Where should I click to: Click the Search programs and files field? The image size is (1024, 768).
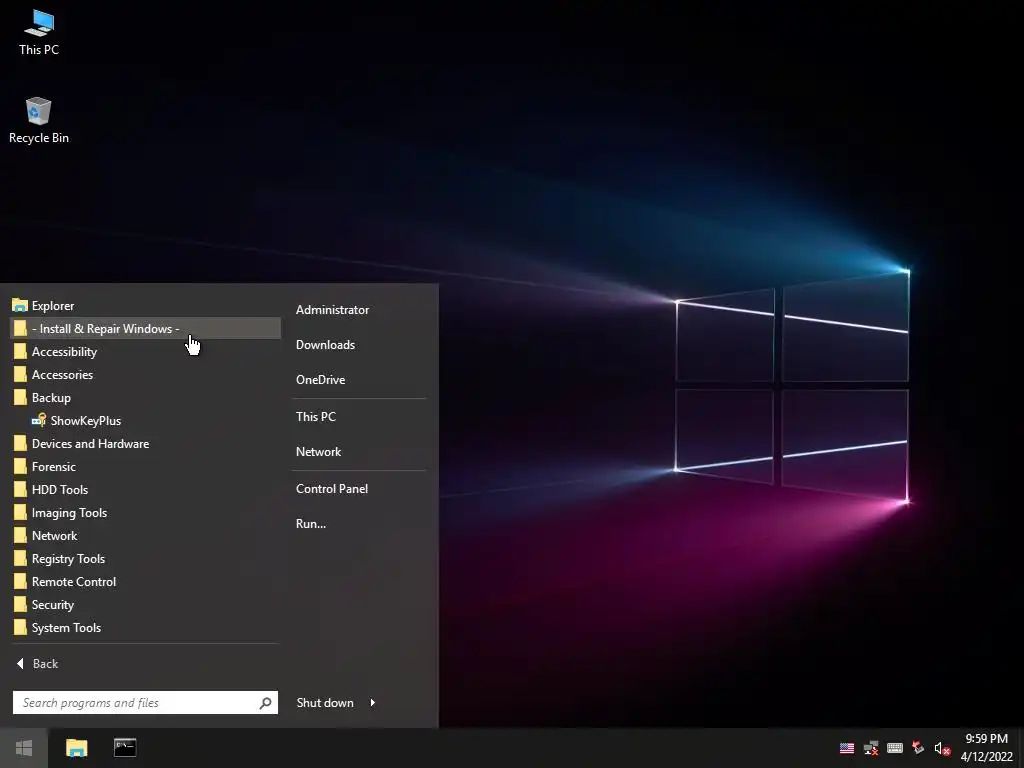tap(145, 703)
